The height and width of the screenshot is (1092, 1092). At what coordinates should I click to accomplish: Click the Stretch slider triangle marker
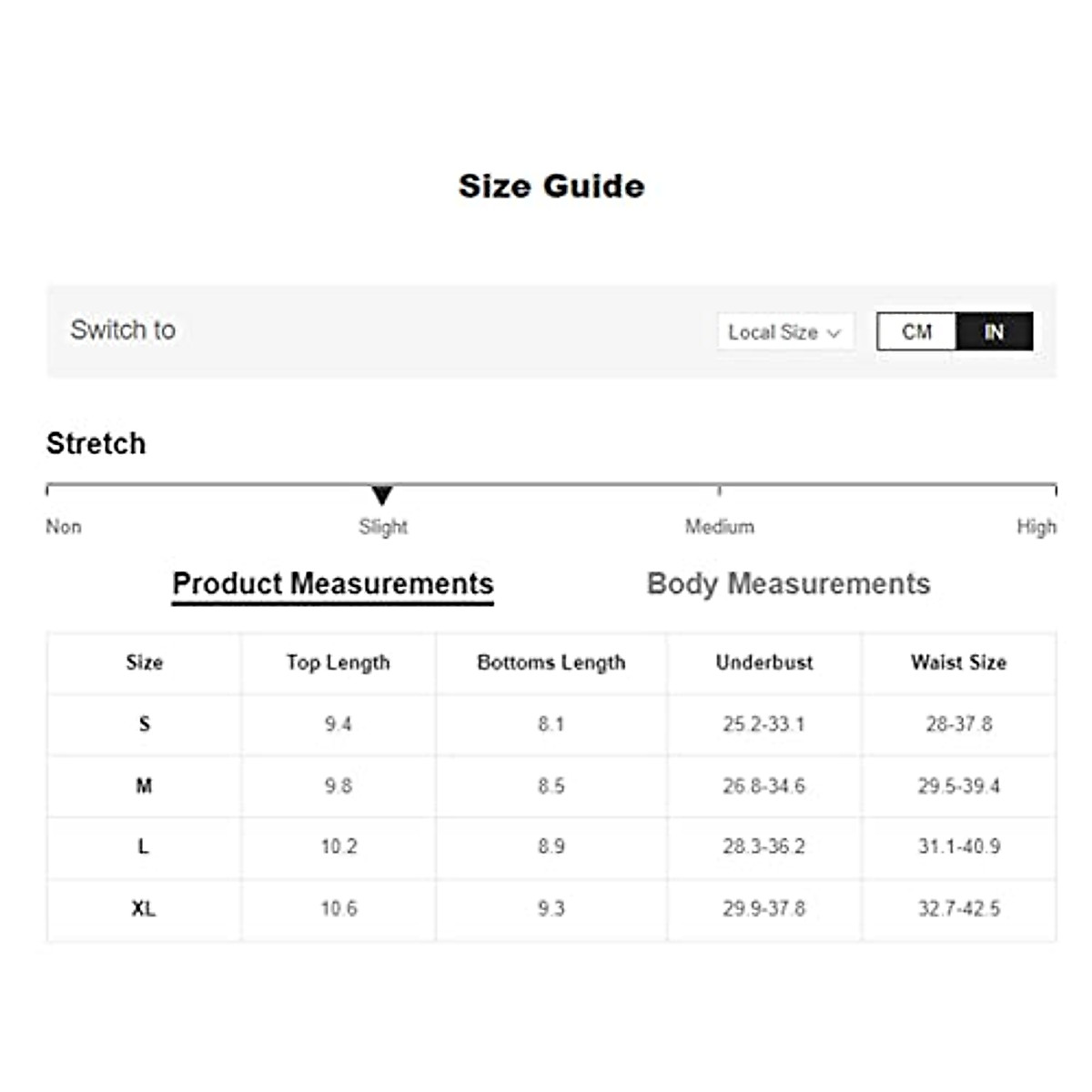pyautogui.click(x=382, y=495)
